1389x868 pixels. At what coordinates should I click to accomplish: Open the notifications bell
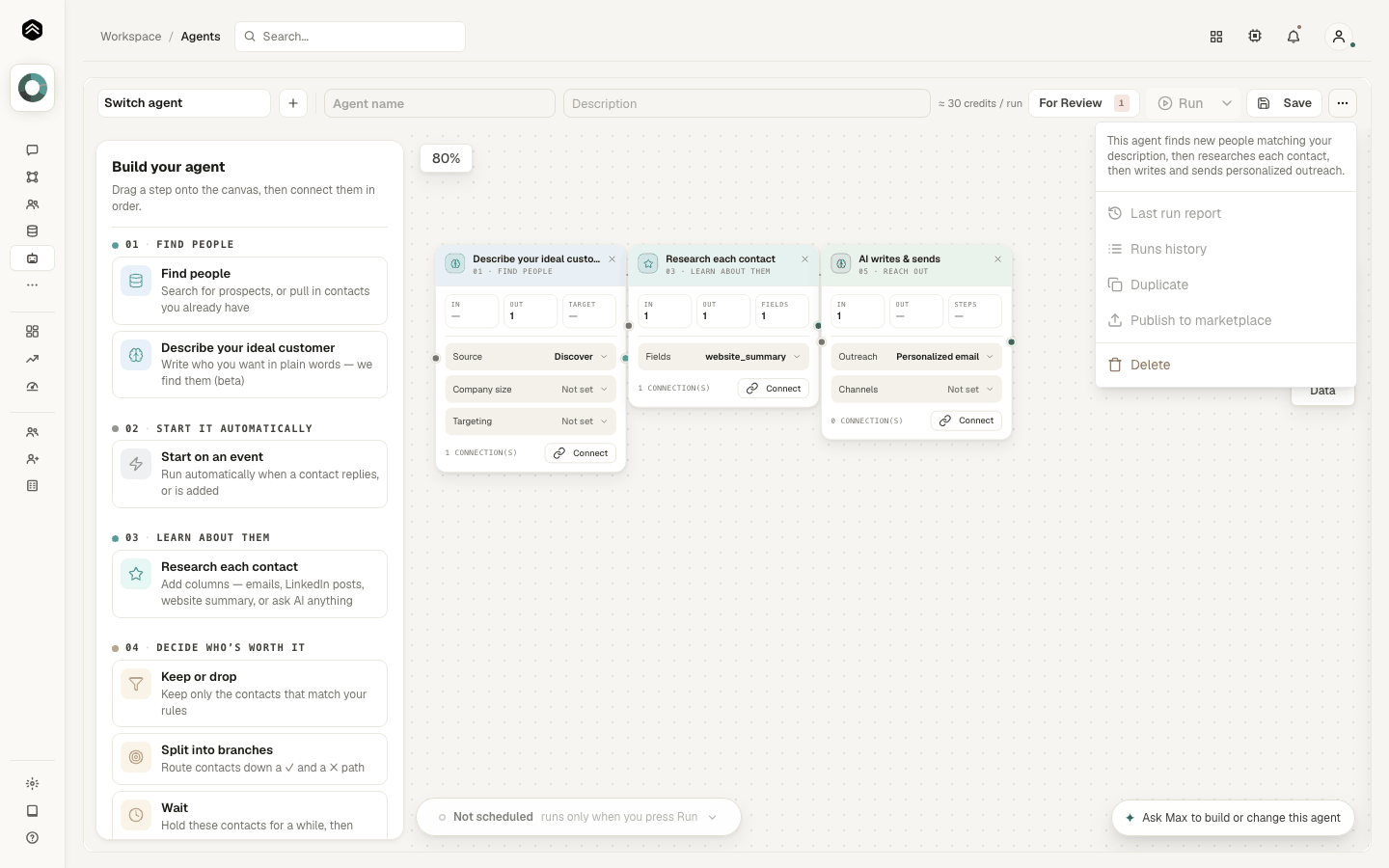[x=1294, y=37]
